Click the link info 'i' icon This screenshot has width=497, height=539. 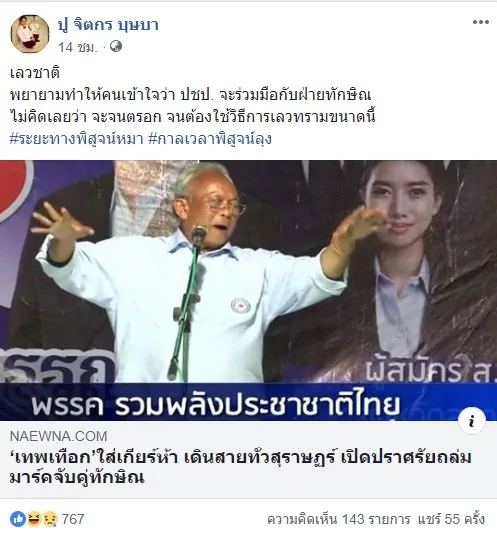click(x=472, y=421)
